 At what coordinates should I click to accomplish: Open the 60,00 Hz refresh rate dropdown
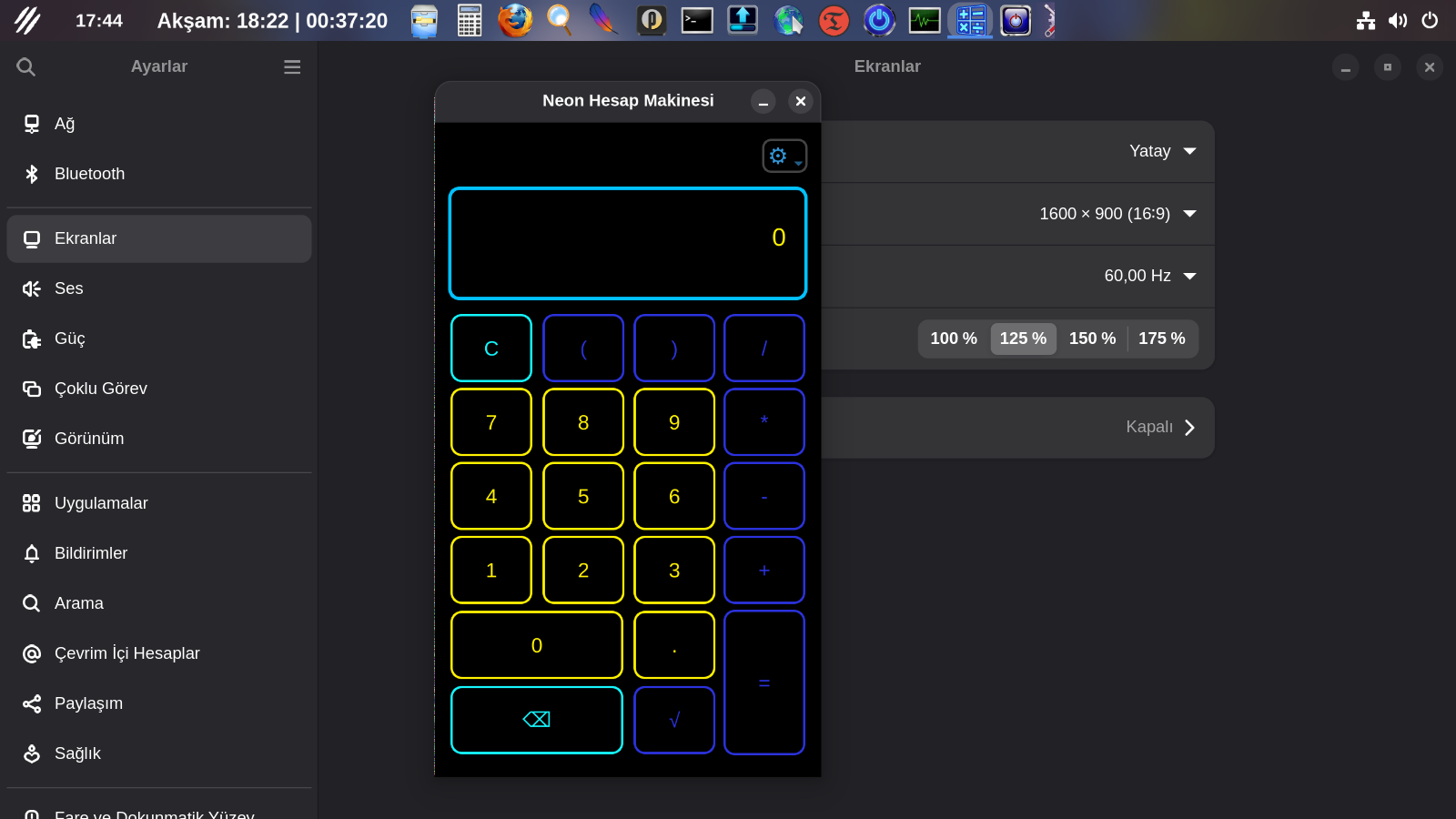tap(1149, 276)
